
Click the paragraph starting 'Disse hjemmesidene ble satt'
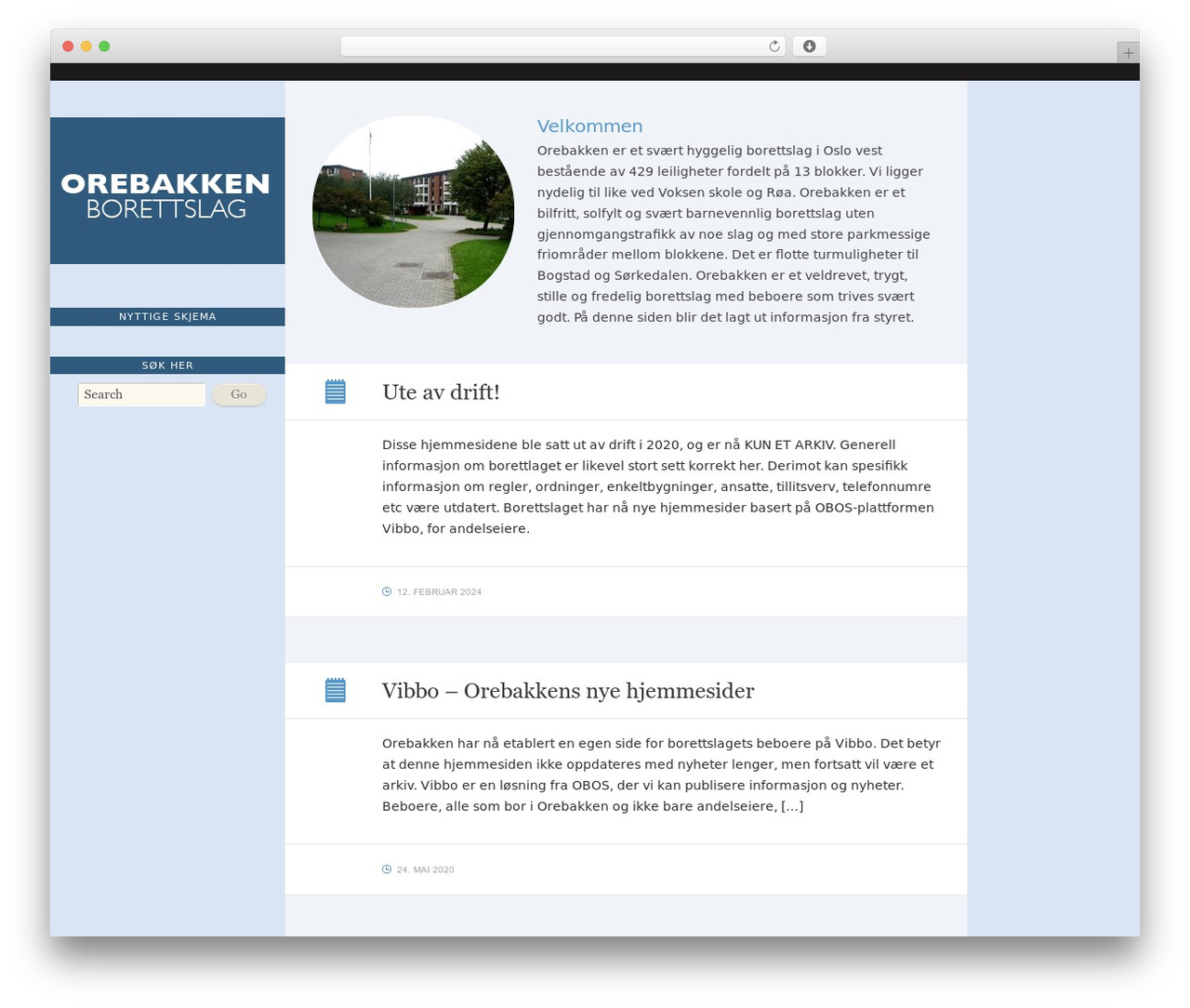(658, 486)
